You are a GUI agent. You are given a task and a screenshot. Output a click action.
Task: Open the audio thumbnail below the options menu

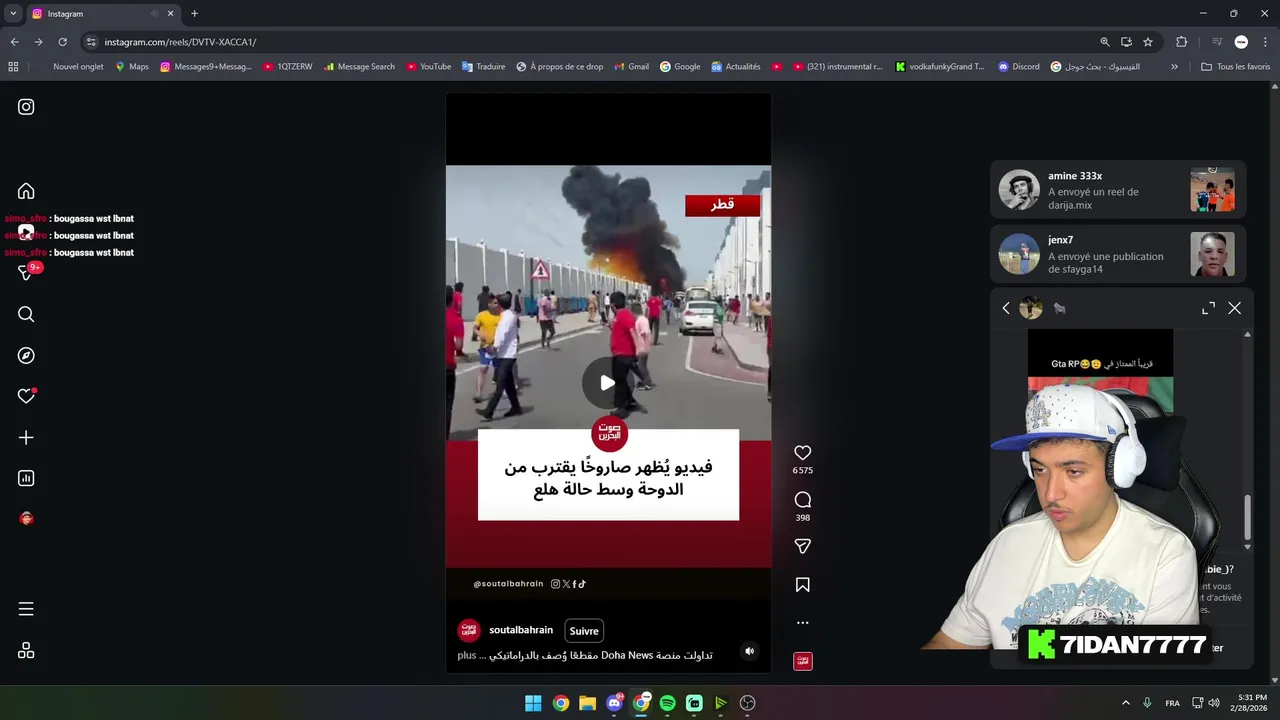802,661
